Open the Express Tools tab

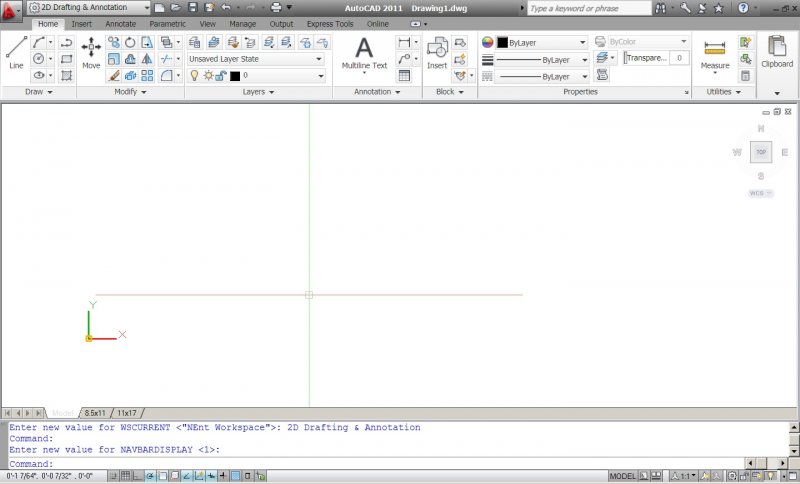click(x=330, y=24)
